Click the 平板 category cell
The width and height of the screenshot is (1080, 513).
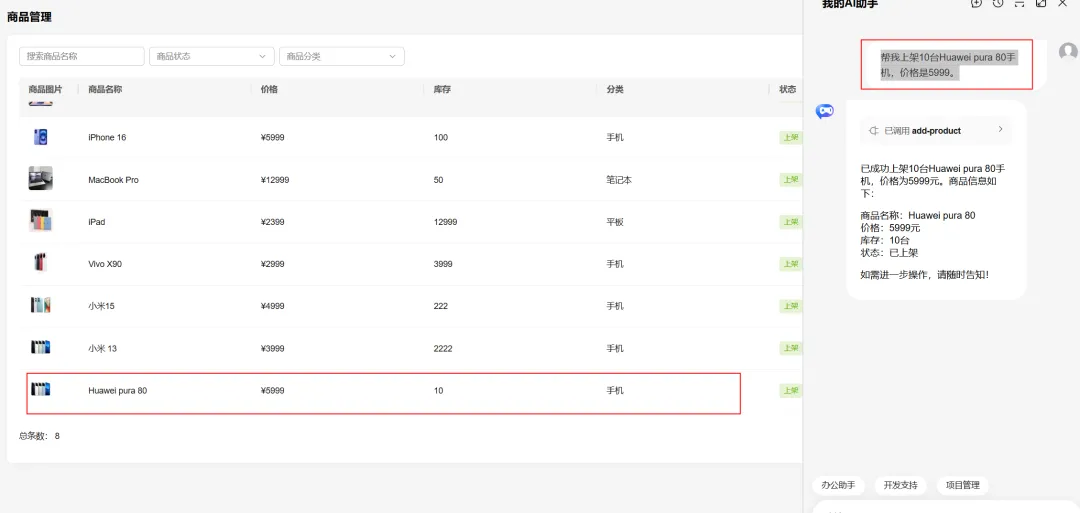615,222
